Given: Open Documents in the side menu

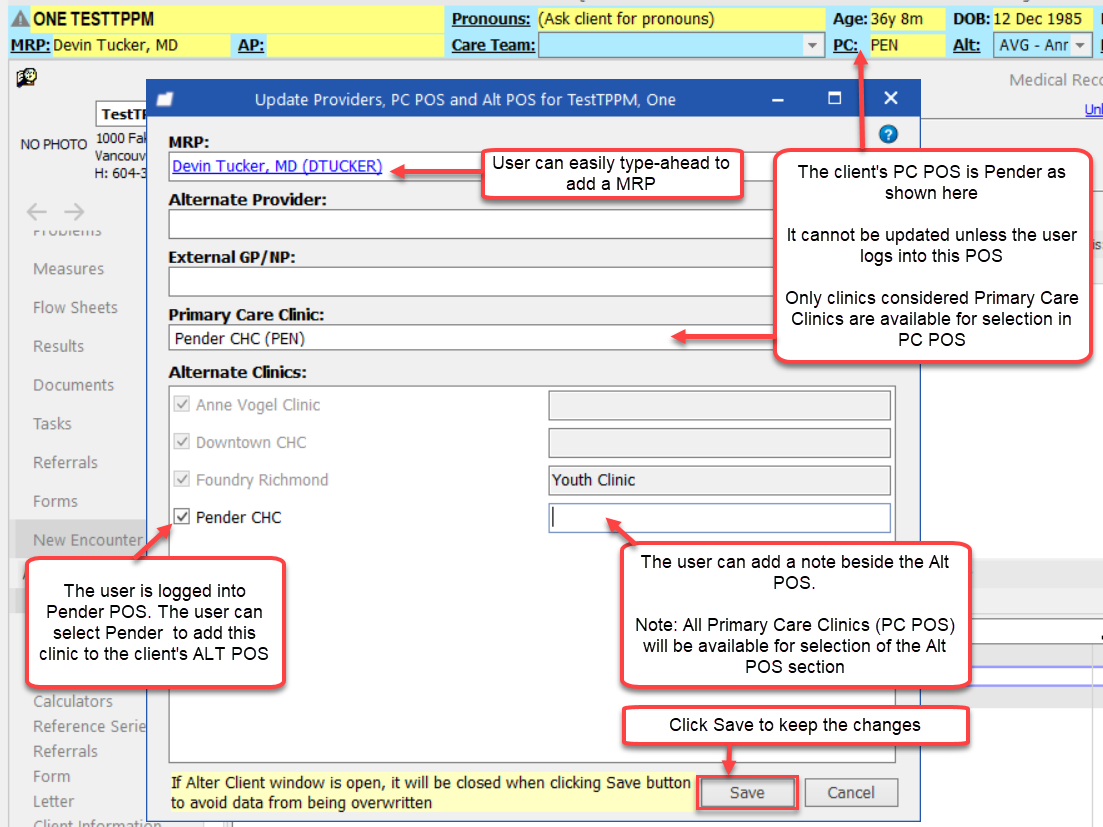Looking at the screenshot, I should point(73,385).
